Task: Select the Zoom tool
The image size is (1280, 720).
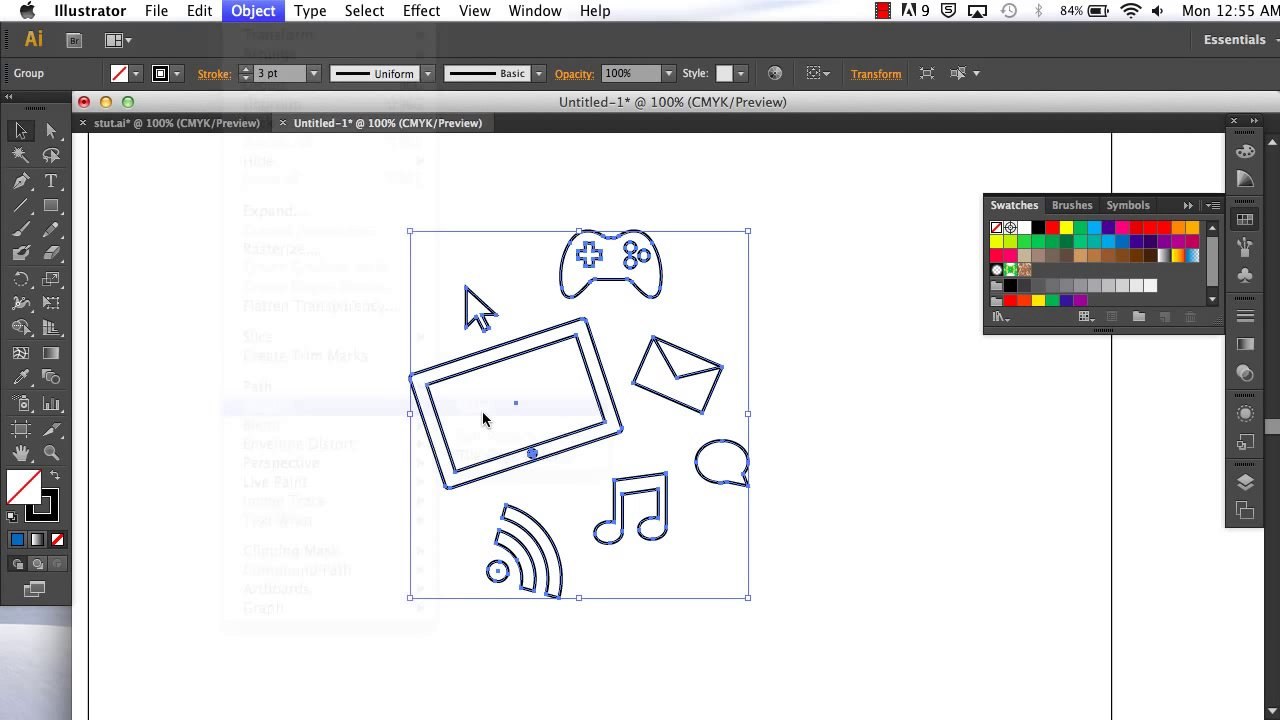Action: pyautogui.click(x=51, y=453)
